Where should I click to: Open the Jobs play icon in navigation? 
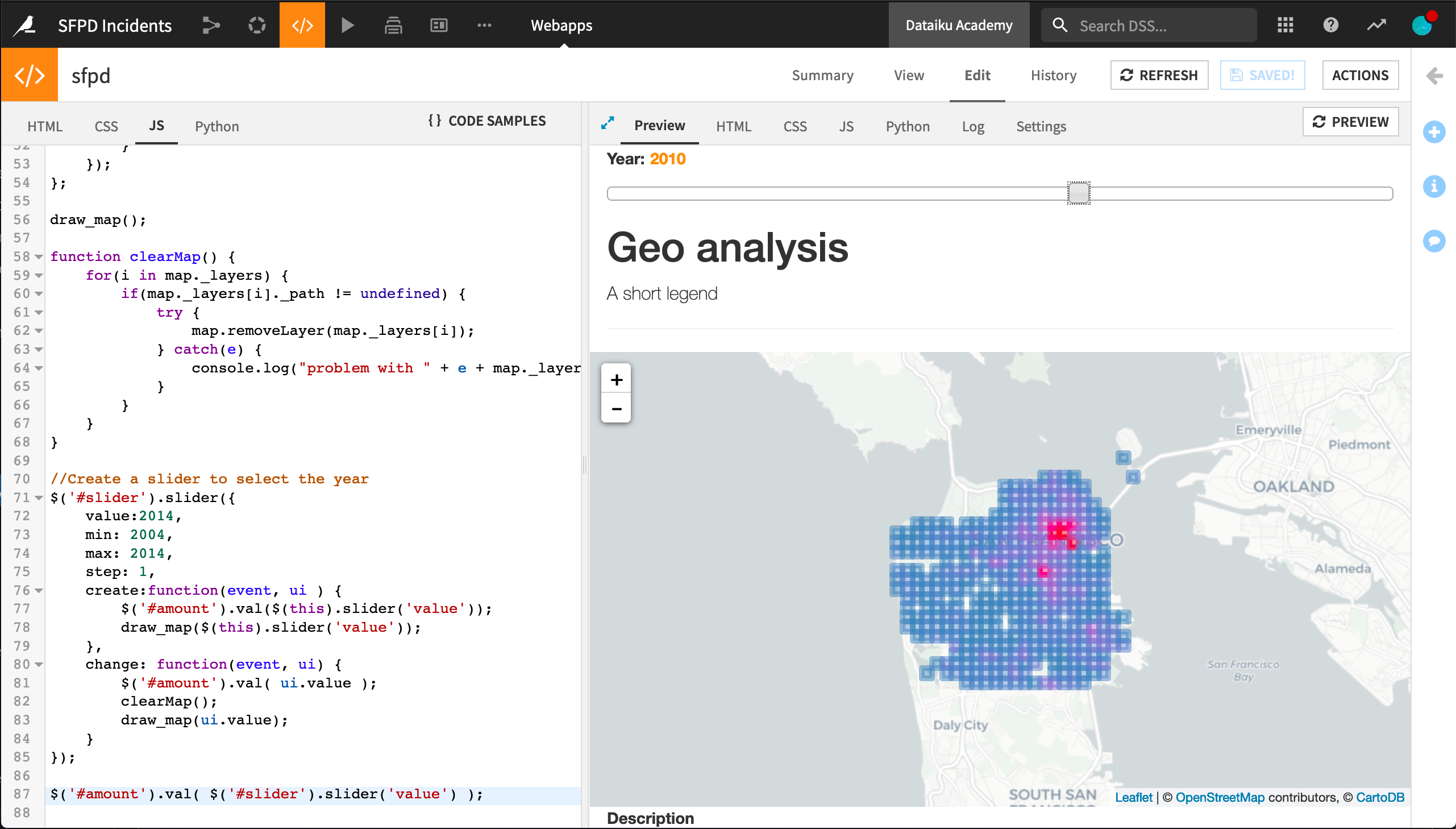(x=347, y=25)
